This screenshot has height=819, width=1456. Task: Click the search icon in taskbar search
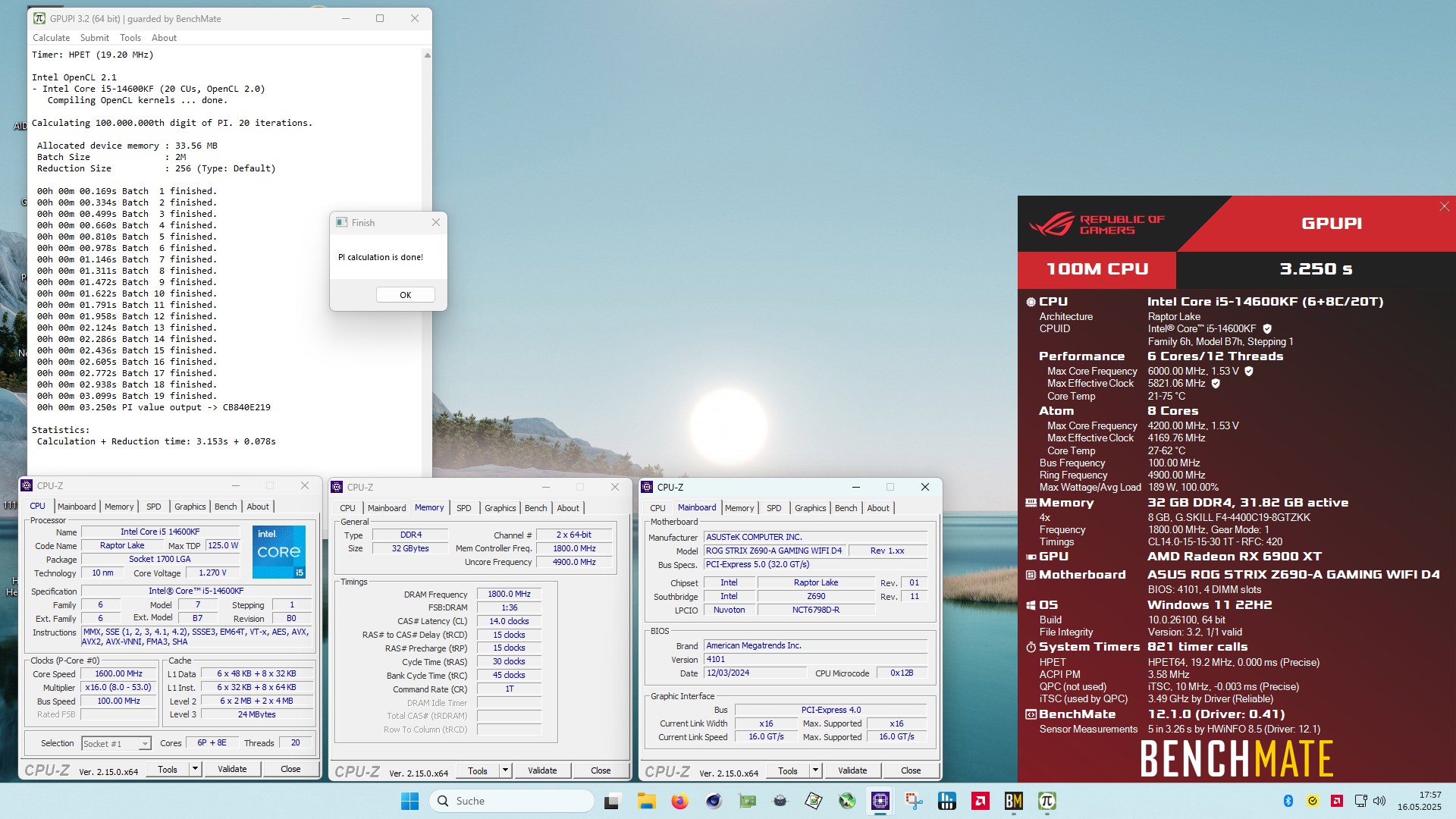click(443, 801)
